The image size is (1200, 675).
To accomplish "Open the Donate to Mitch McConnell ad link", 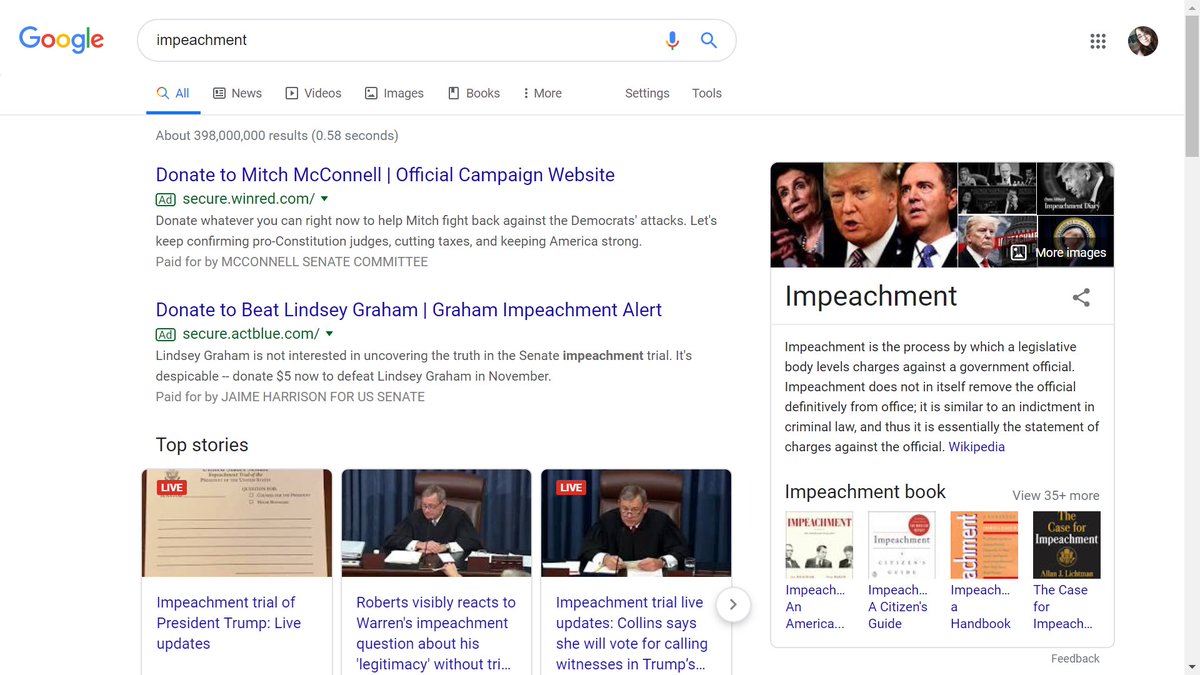I will click(385, 175).
